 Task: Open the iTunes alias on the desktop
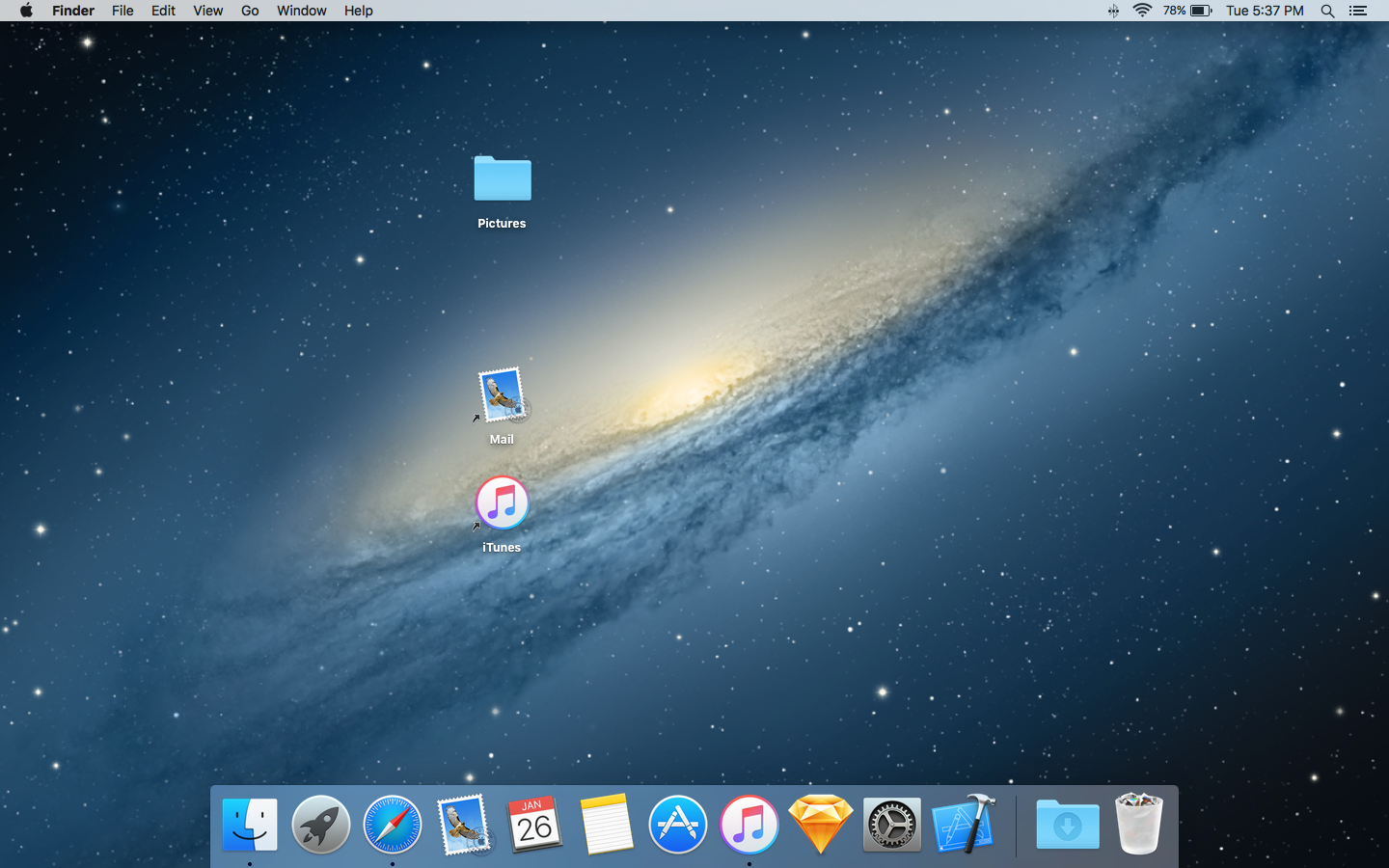[x=502, y=502]
